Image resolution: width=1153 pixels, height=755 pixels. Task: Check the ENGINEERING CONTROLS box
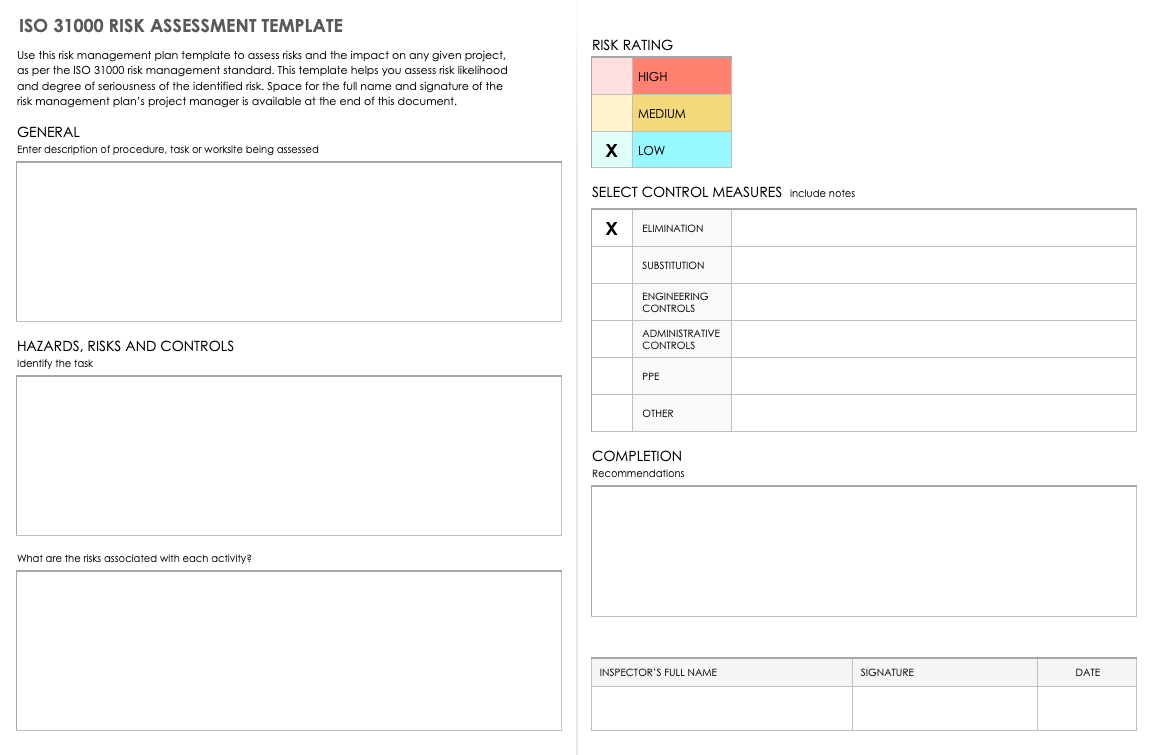pyautogui.click(x=612, y=302)
